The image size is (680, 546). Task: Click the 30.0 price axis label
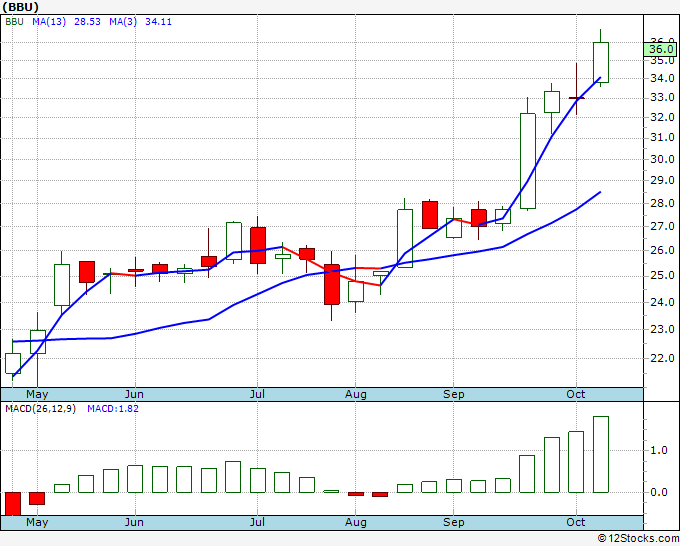[x=662, y=159]
